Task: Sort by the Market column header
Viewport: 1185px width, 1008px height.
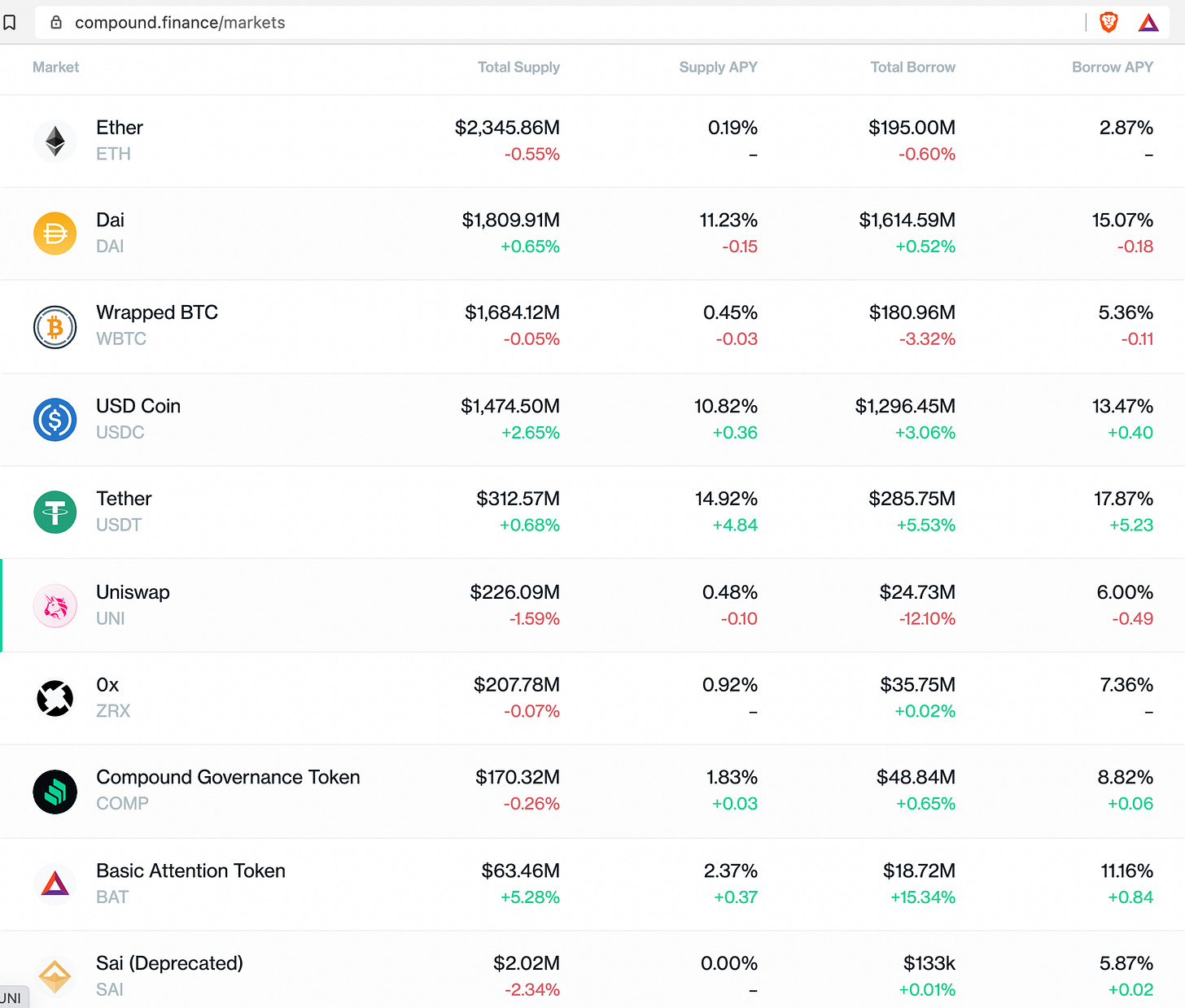Action: pyautogui.click(x=55, y=68)
